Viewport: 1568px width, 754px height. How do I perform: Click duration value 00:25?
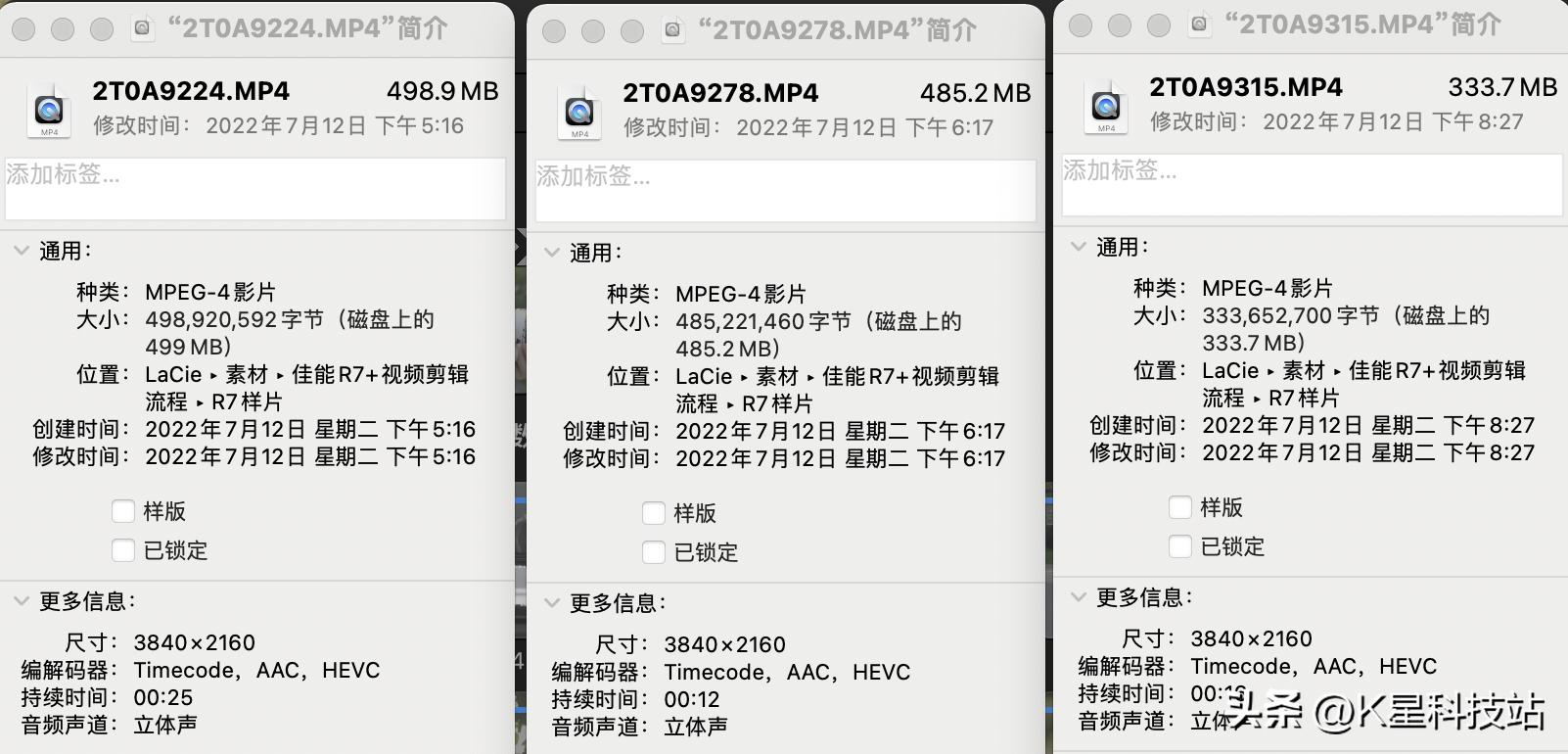tap(163, 698)
